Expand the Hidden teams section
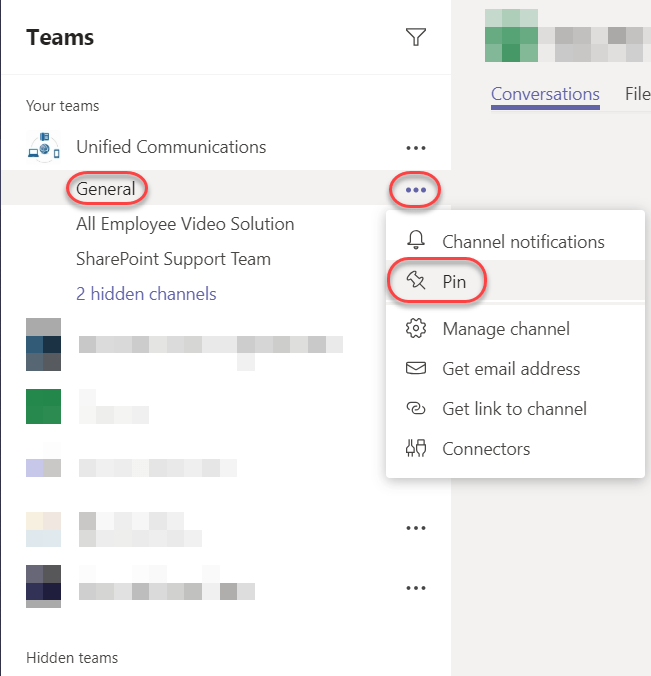651x676 pixels. [x=72, y=658]
